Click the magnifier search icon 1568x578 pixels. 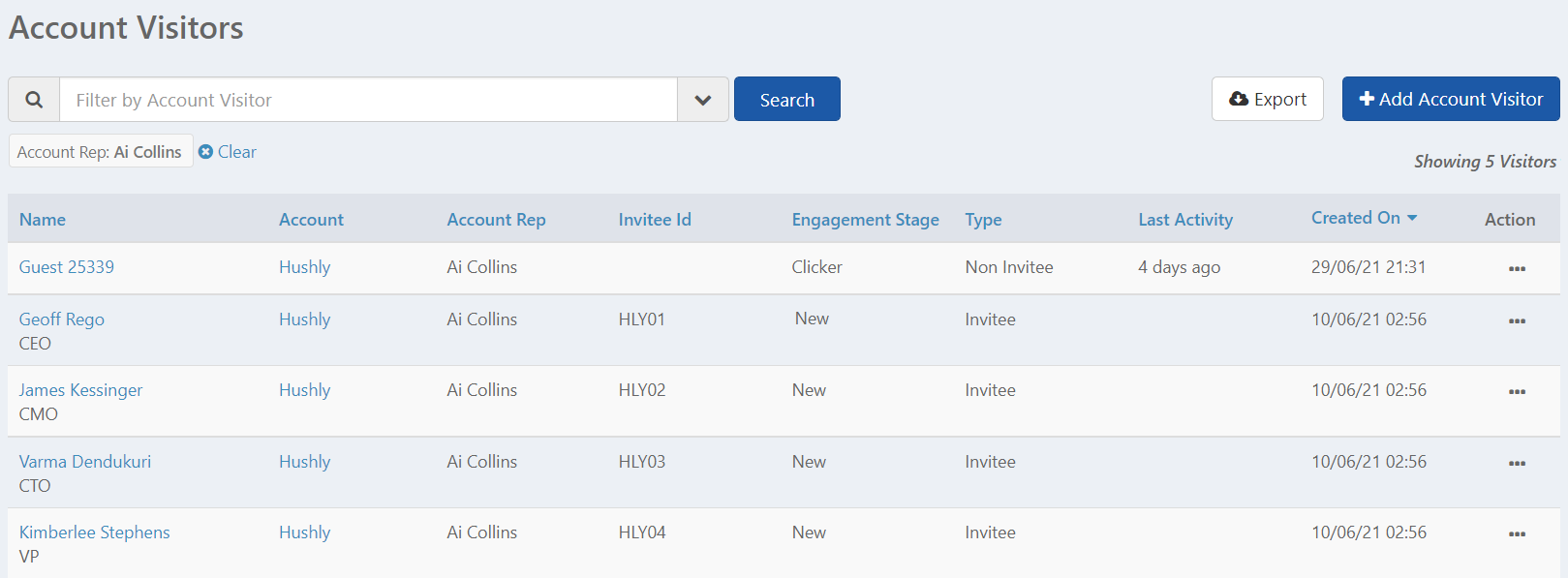tap(34, 100)
